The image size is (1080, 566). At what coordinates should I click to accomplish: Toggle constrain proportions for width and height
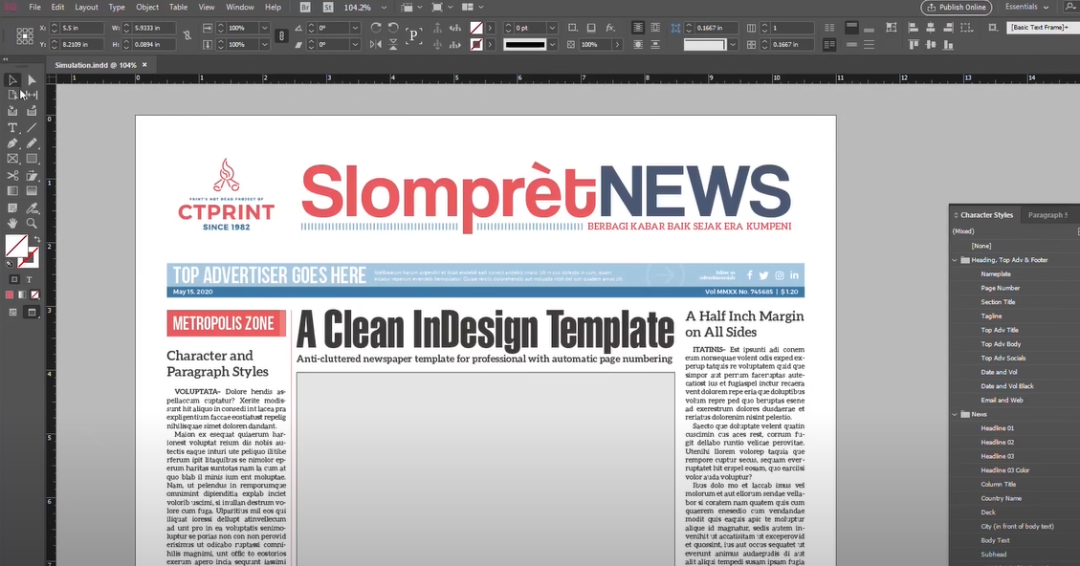187,36
